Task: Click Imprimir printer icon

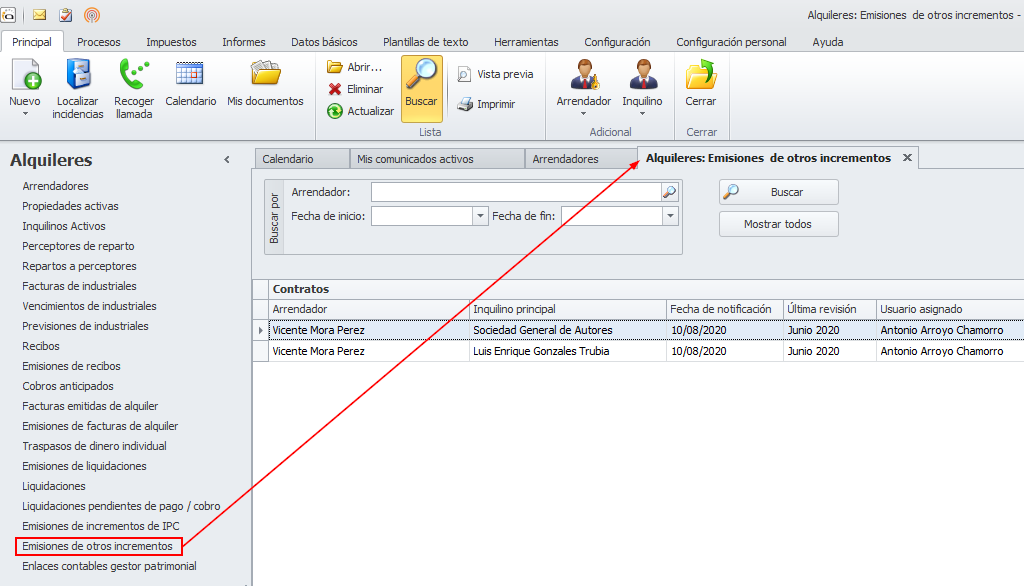Action: coord(464,104)
